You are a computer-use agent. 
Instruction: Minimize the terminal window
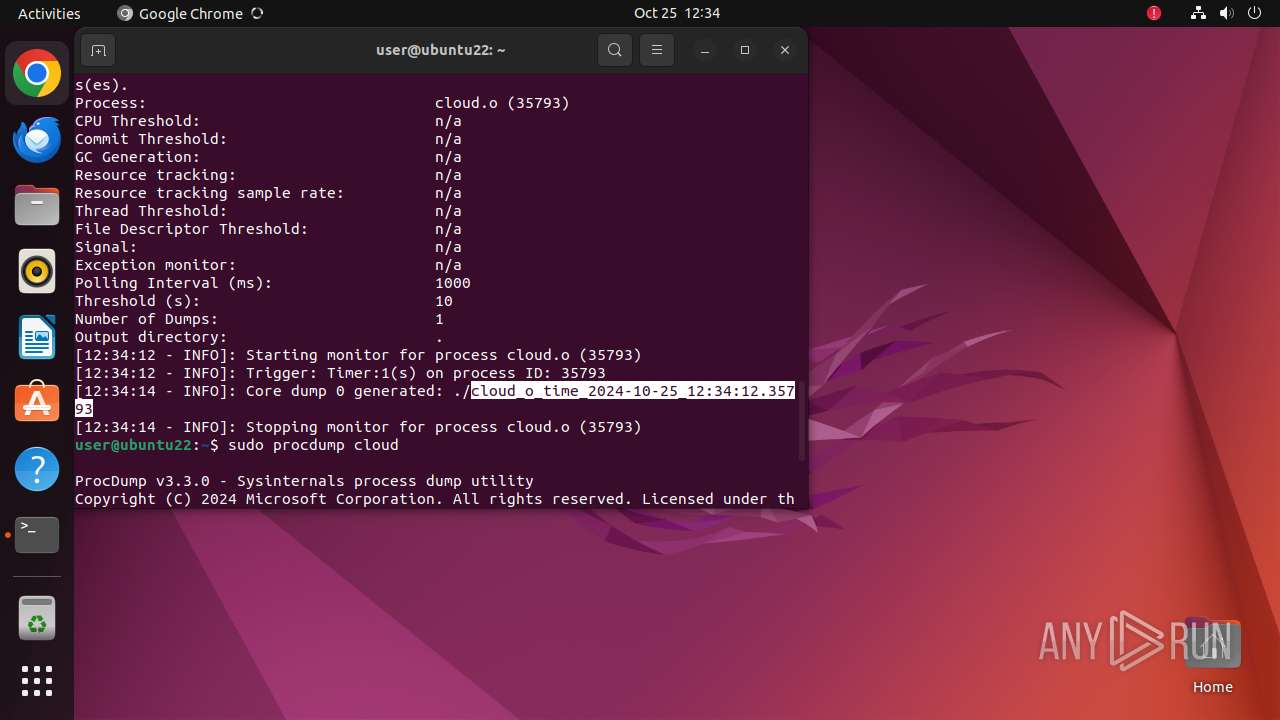click(705, 50)
